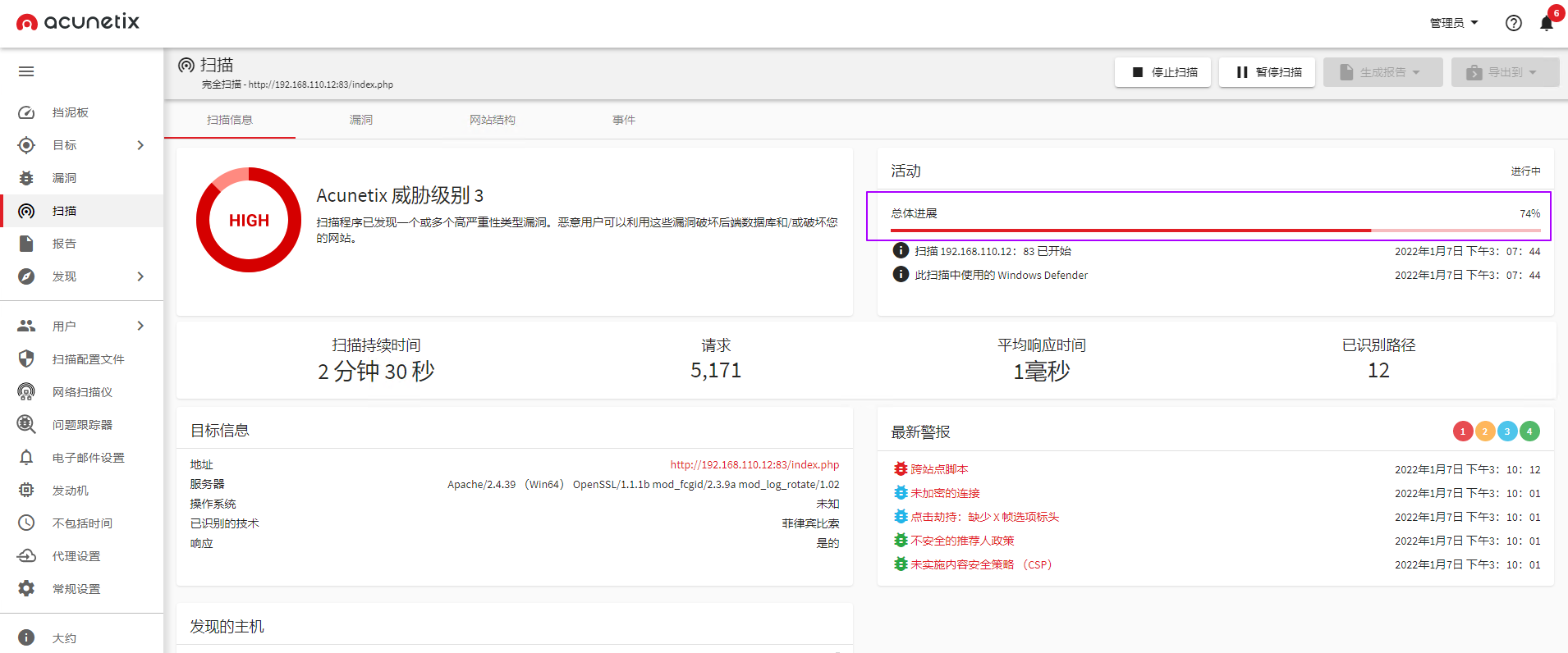The image size is (1568, 653).
Task: Select 报告 in the sidebar menu
Action: (x=82, y=244)
